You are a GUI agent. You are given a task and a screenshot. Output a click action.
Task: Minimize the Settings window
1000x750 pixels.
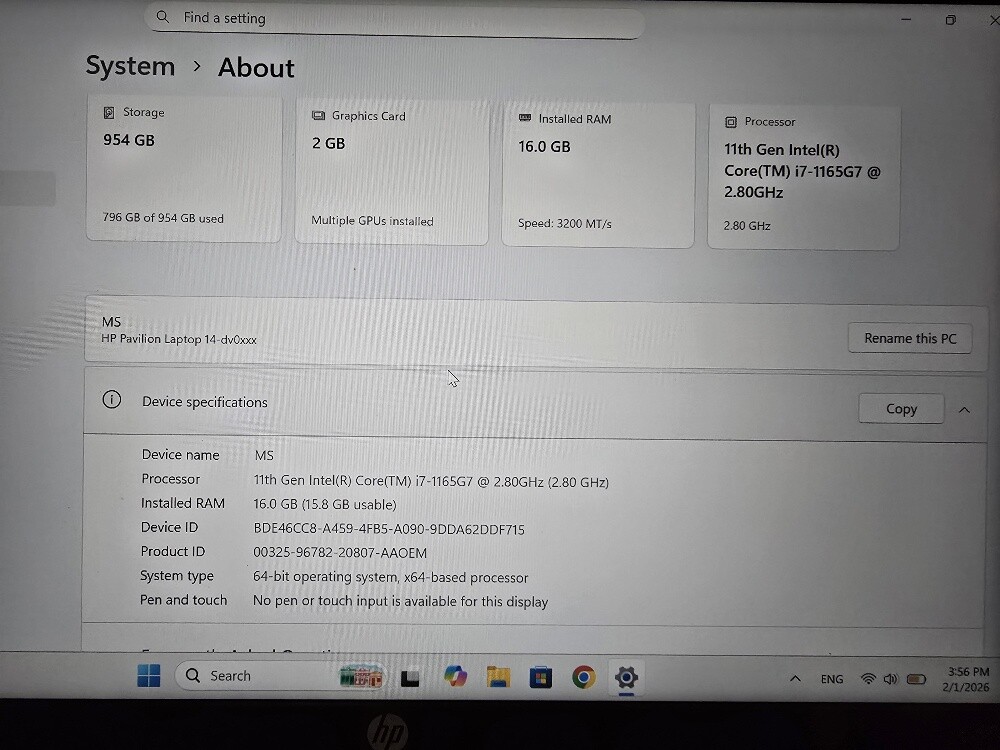[x=906, y=20]
